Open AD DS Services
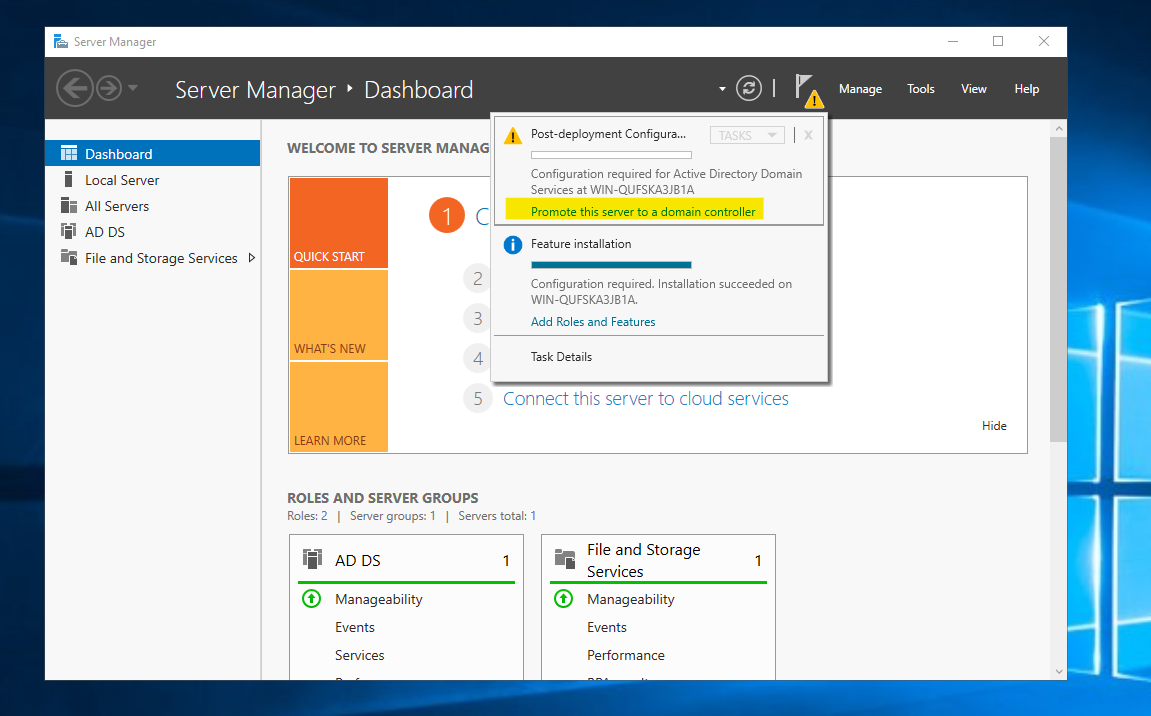The height and width of the screenshot is (716, 1151). point(359,655)
